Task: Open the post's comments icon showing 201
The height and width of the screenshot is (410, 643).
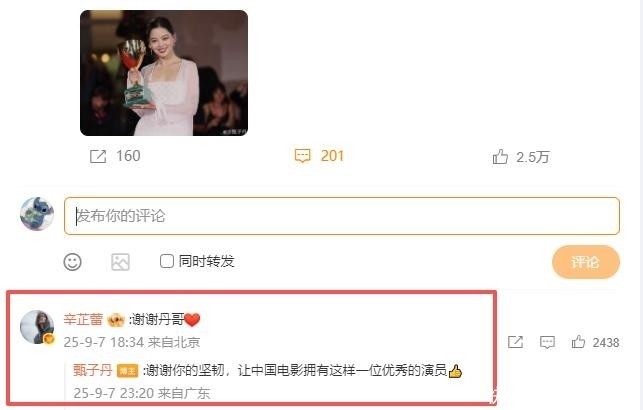Action: pos(303,156)
